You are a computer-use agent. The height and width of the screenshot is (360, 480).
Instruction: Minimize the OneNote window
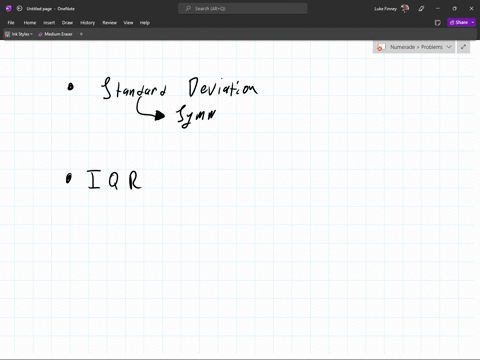tap(438, 9)
